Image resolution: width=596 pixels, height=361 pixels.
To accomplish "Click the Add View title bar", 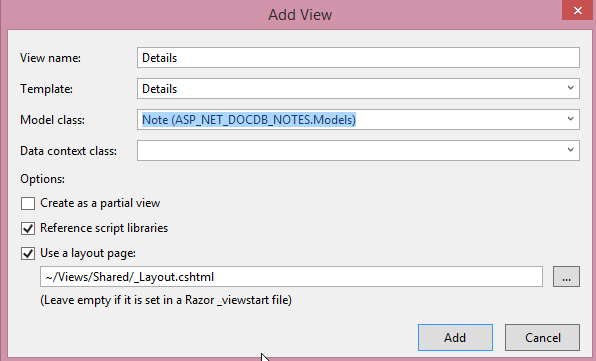I will [x=300, y=15].
